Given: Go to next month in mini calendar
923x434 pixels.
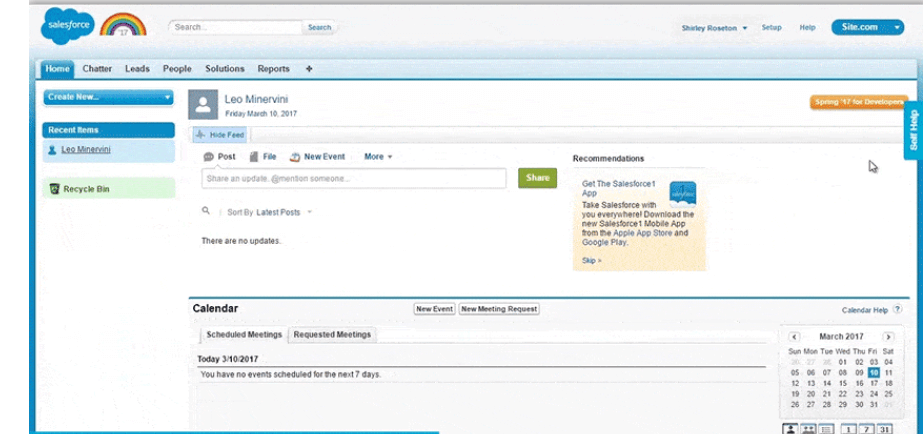Looking at the screenshot, I should (x=888, y=337).
